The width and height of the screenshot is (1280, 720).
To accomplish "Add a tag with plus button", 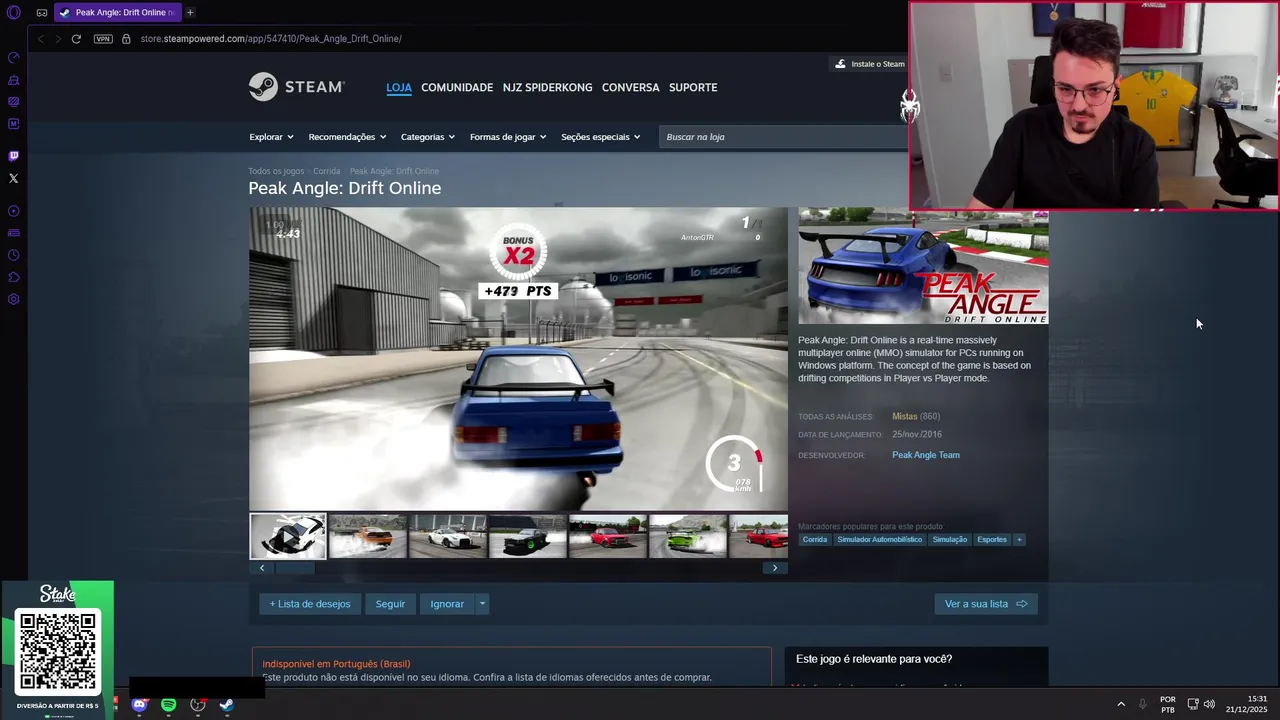I will click(1019, 540).
